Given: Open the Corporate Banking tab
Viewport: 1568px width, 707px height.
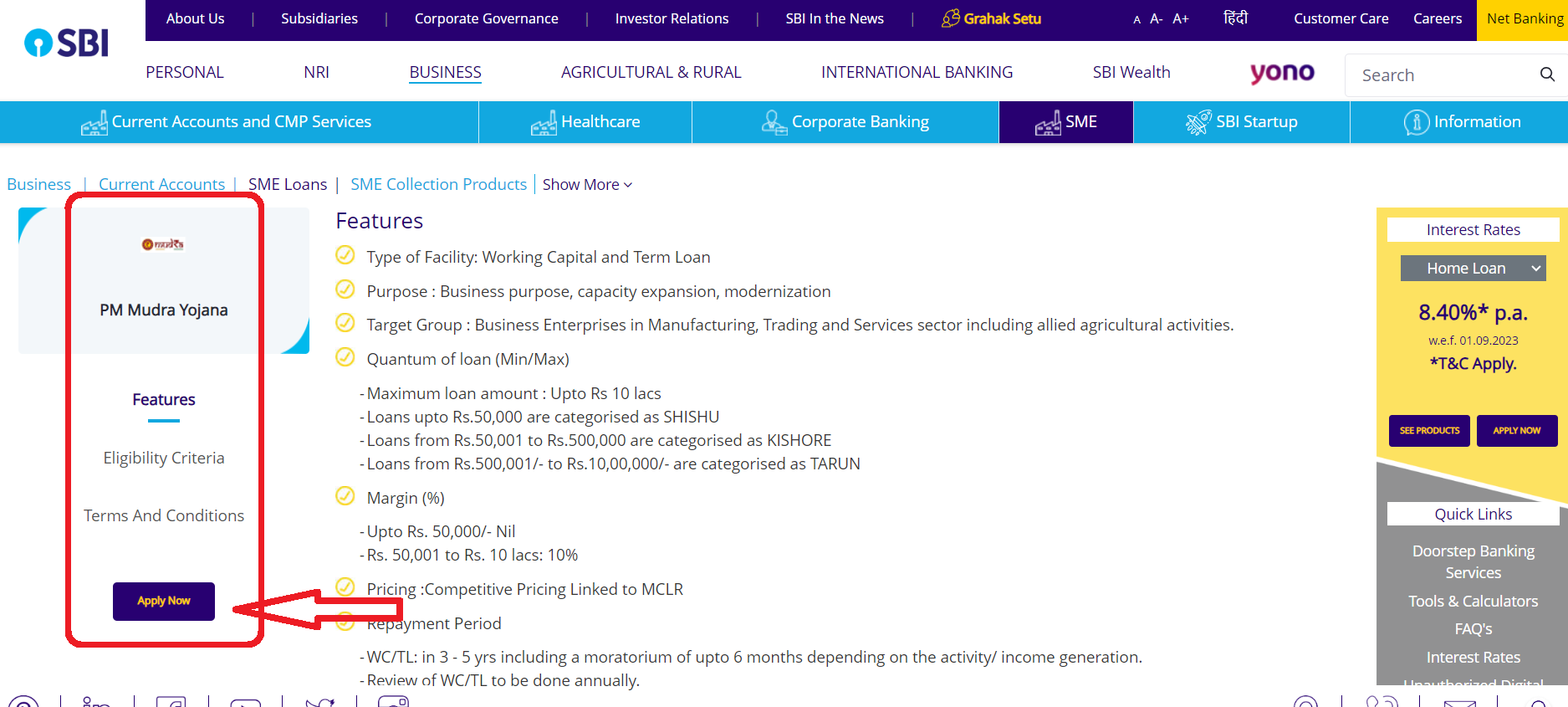Looking at the screenshot, I should [845, 122].
